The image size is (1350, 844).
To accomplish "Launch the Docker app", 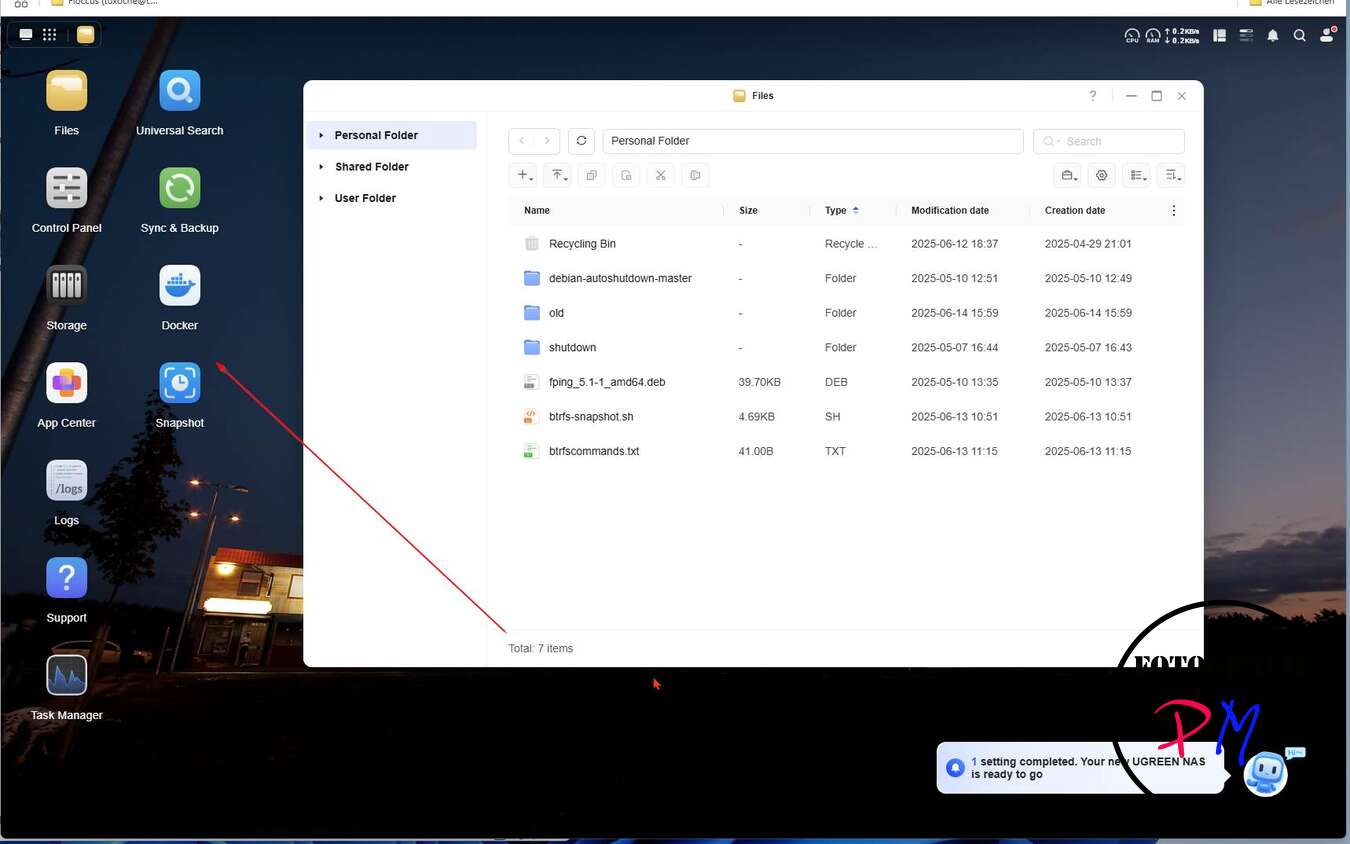I will coord(180,286).
